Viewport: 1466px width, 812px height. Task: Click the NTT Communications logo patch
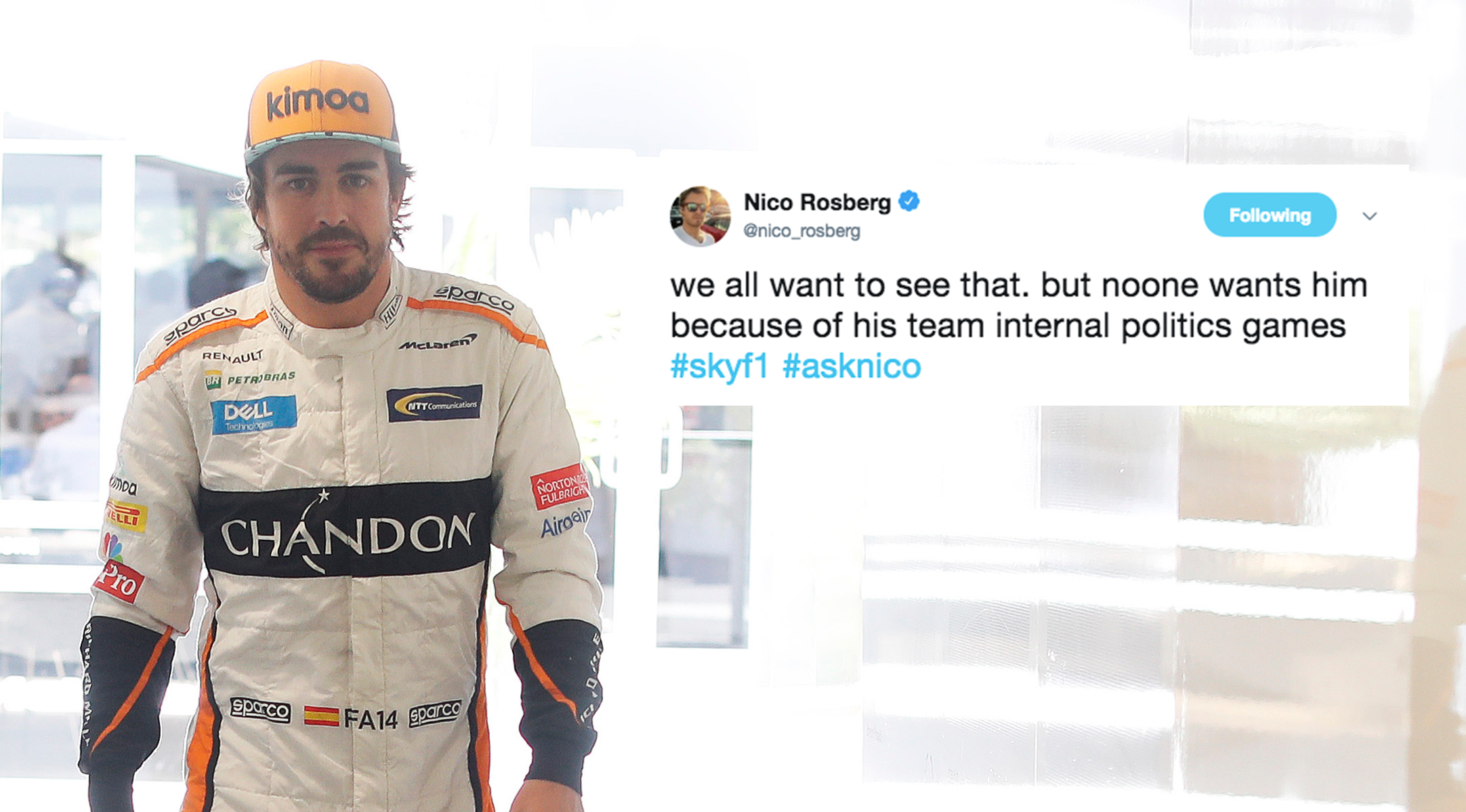pos(434,403)
